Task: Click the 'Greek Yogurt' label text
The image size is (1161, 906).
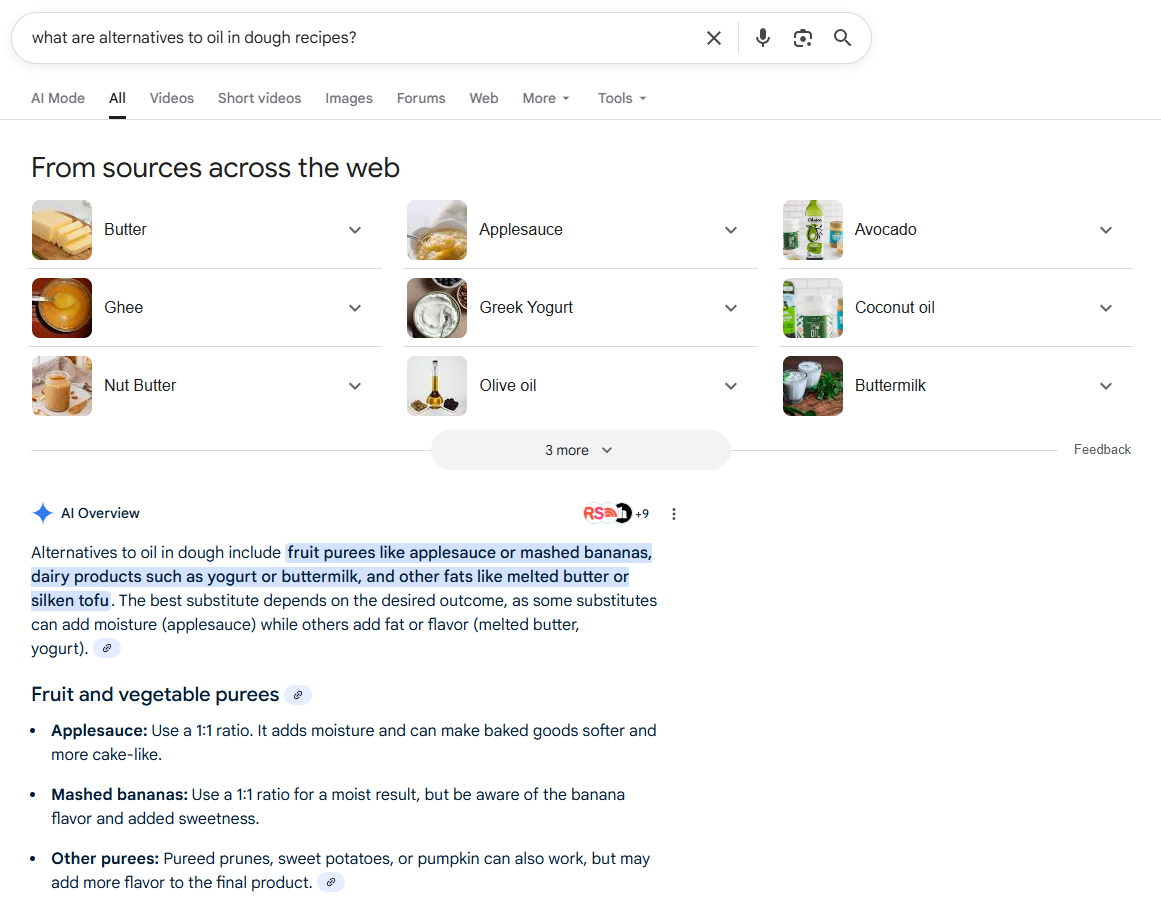Action: pos(526,307)
